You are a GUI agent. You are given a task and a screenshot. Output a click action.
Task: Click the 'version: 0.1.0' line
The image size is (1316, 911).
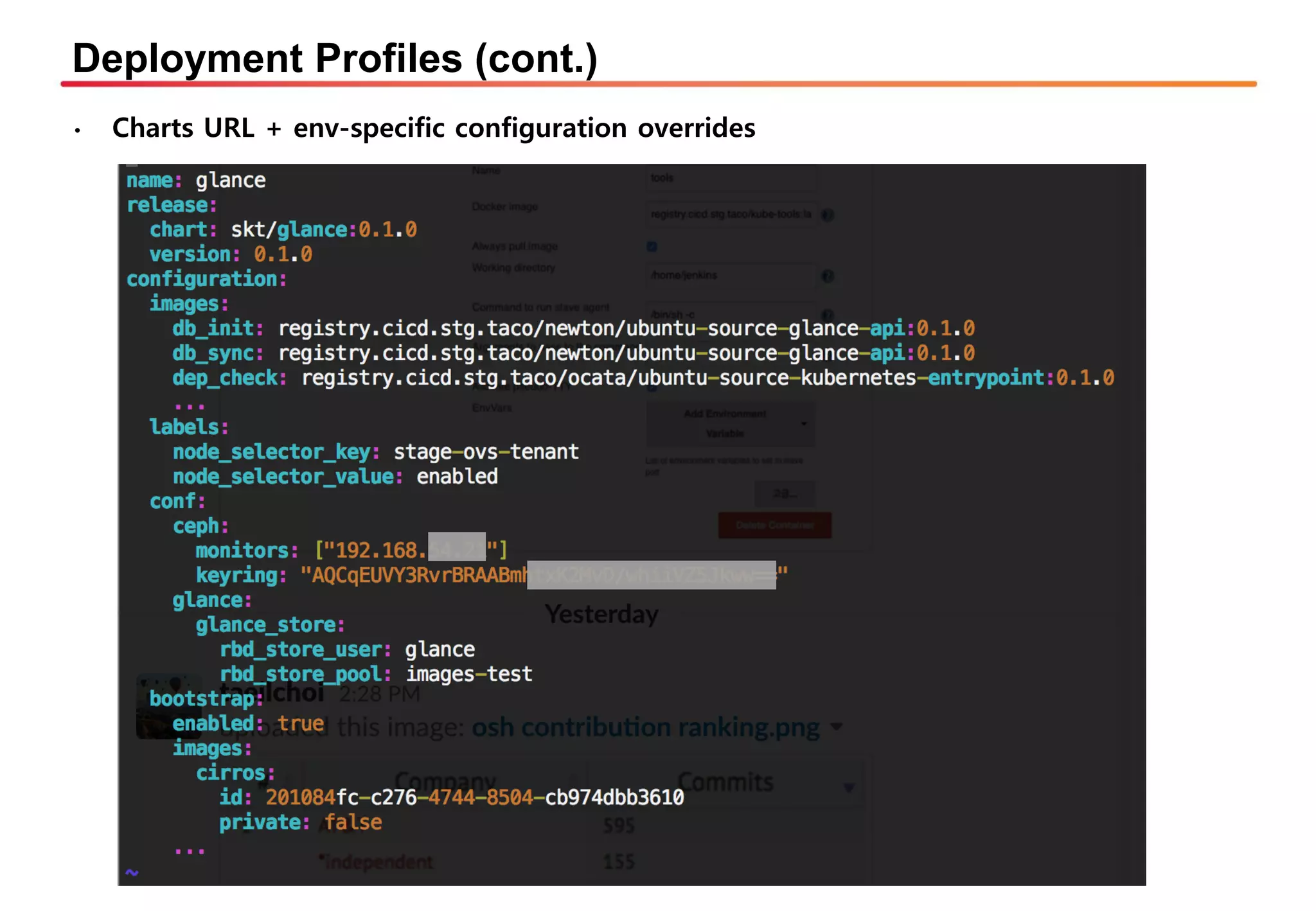coord(231,254)
